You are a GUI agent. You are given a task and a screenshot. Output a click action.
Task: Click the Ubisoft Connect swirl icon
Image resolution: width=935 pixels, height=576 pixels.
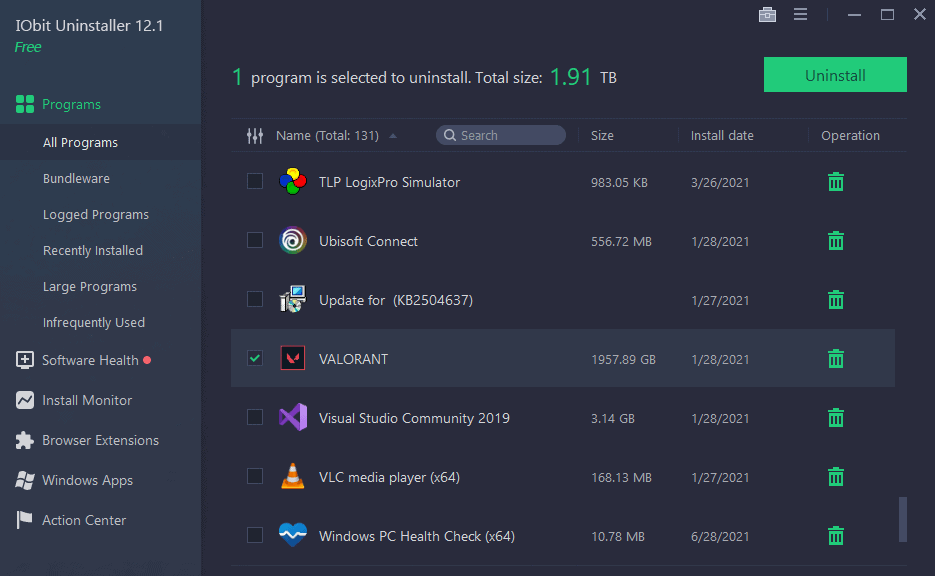(x=293, y=240)
